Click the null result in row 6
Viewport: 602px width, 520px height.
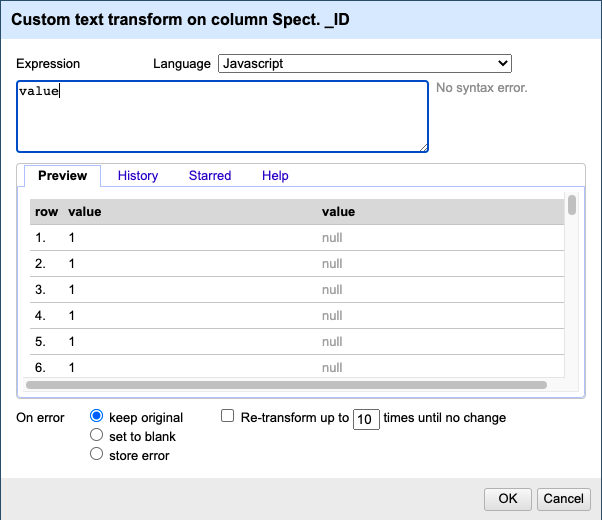(x=332, y=368)
